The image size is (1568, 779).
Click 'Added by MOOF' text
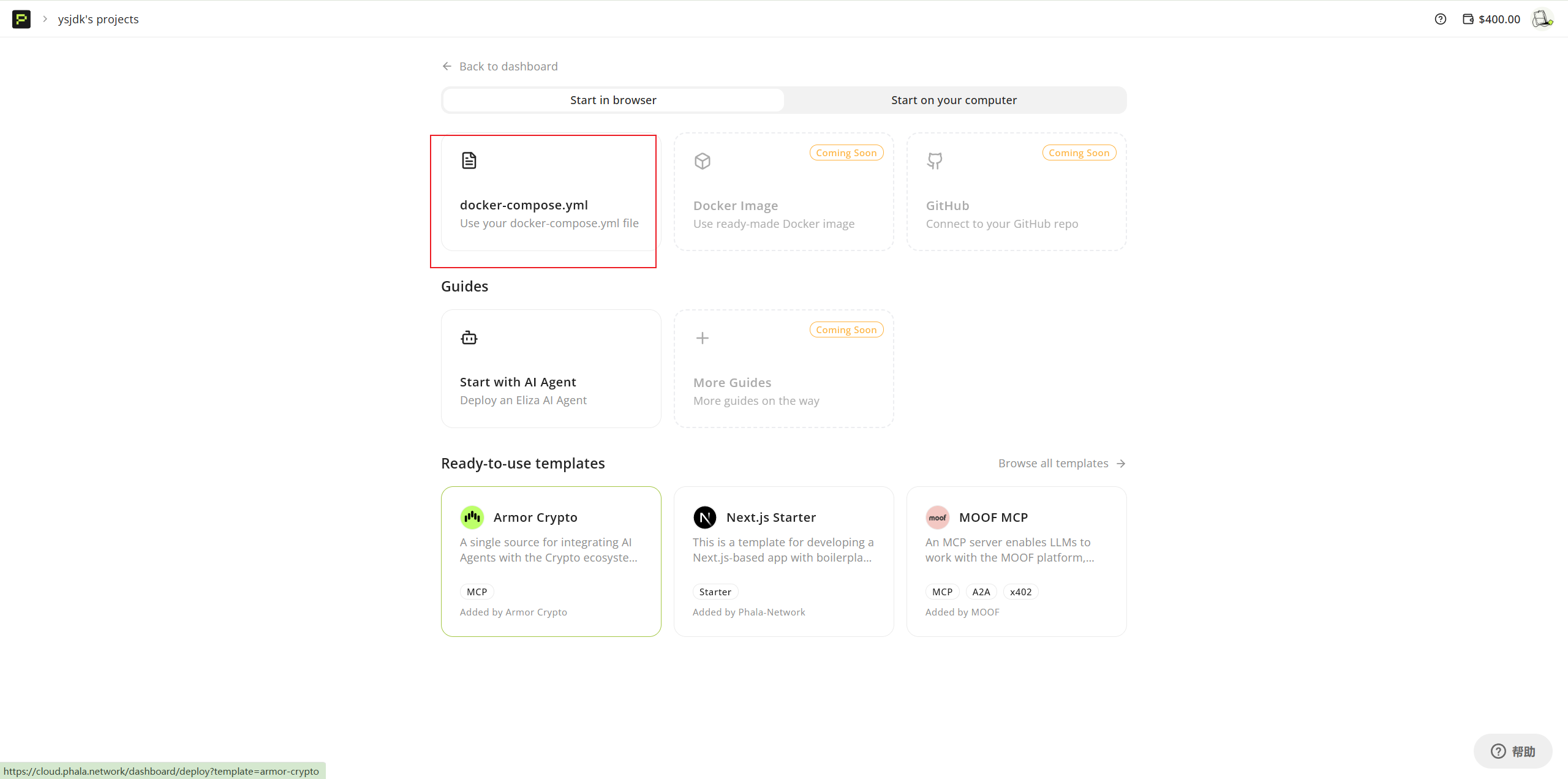coord(962,612)
